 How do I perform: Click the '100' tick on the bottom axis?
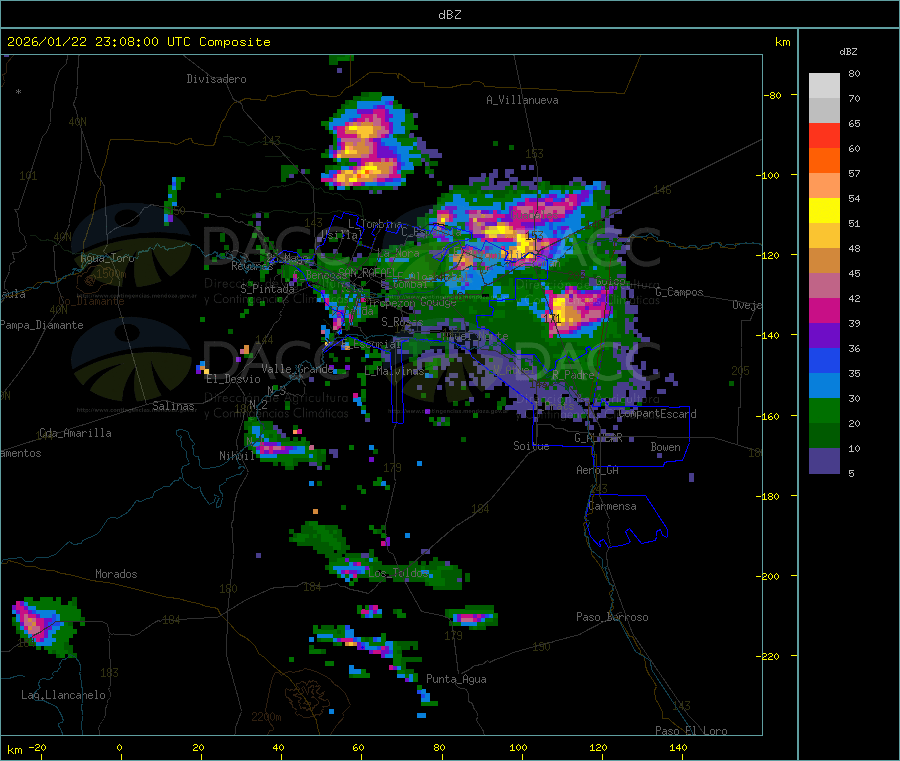(518, 748)
